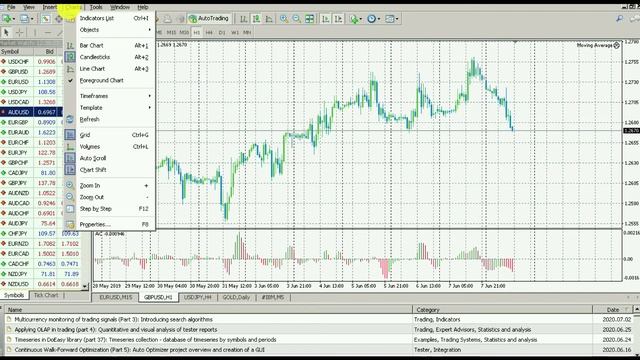
Task: Select the M15 timeframe button
Action: 171,32
